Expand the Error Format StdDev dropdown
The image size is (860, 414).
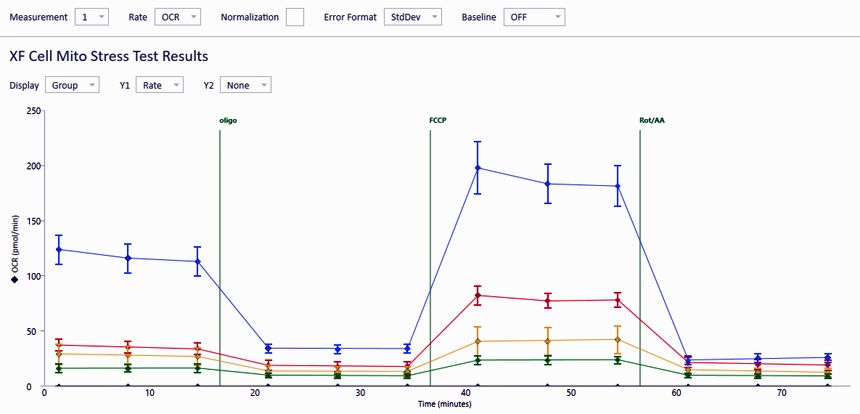coord(413,17)
